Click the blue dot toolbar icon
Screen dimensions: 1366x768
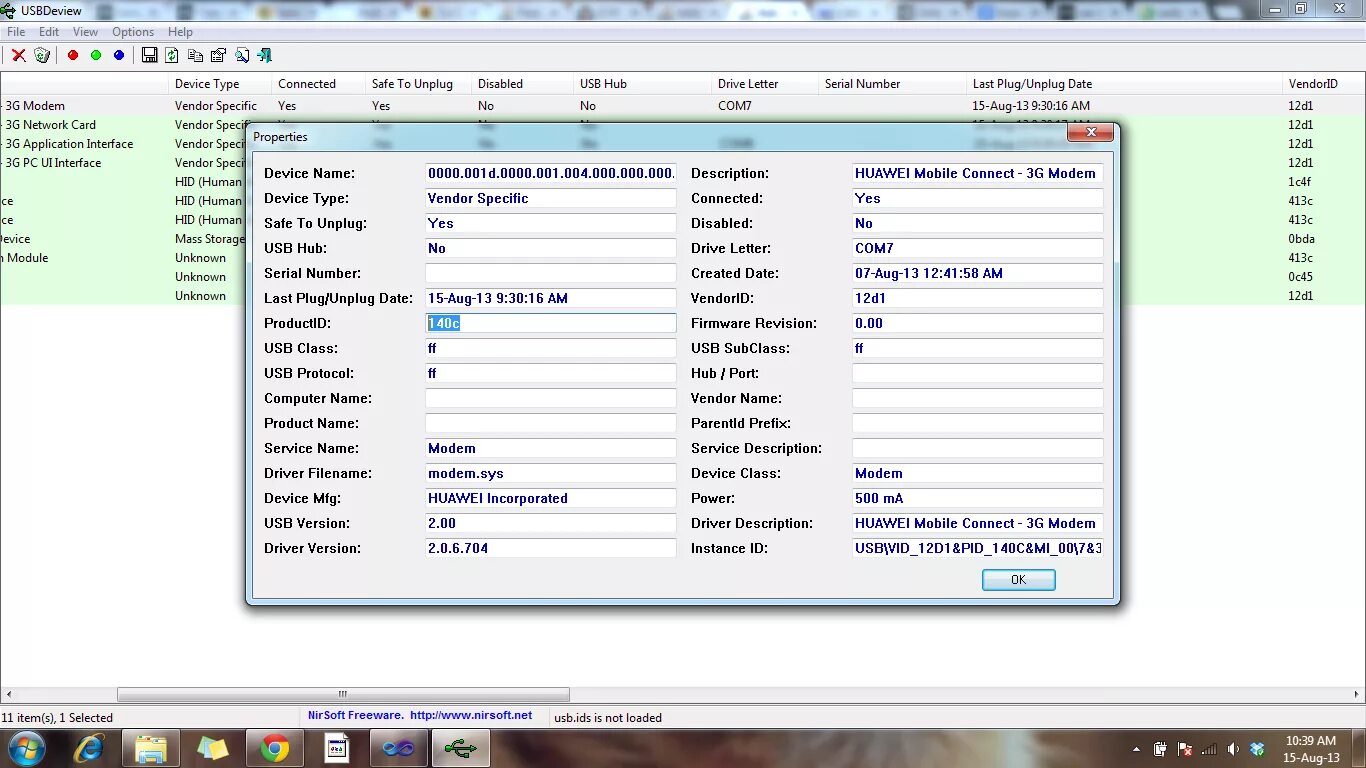[x=119, y=55]
